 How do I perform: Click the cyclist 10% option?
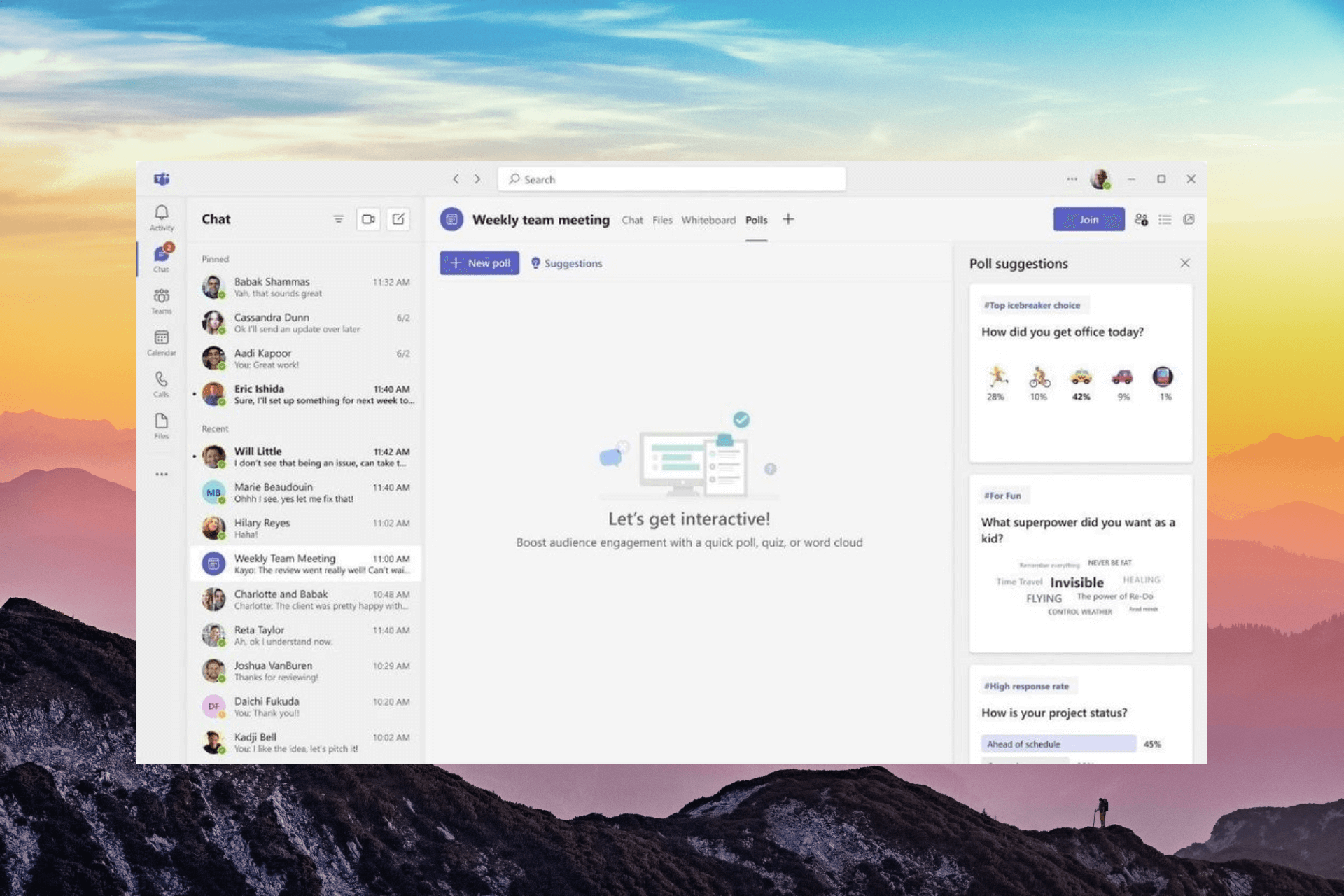(1039, 383)
